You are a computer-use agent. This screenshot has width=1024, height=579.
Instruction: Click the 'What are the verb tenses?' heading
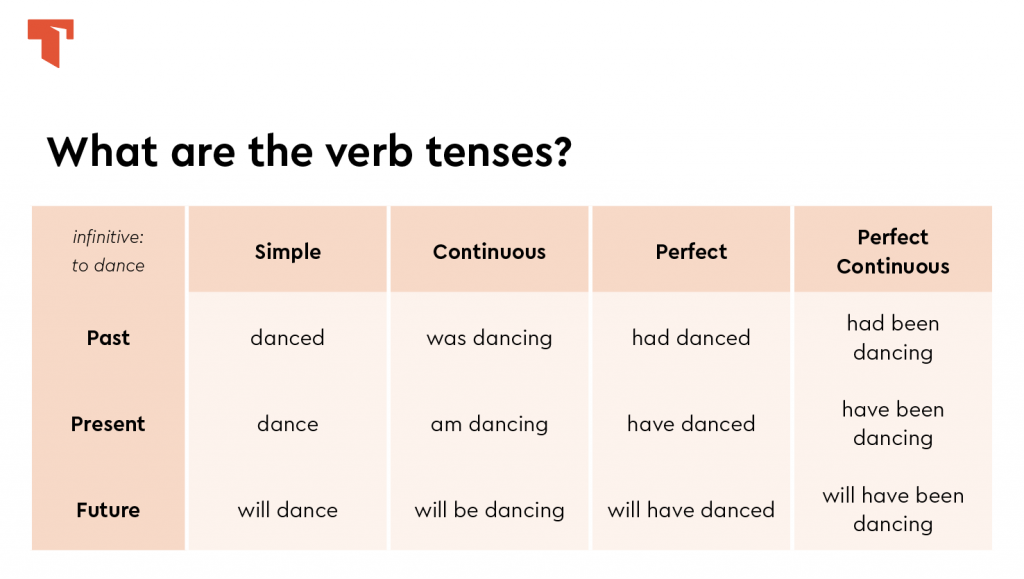tap(309, 151)
